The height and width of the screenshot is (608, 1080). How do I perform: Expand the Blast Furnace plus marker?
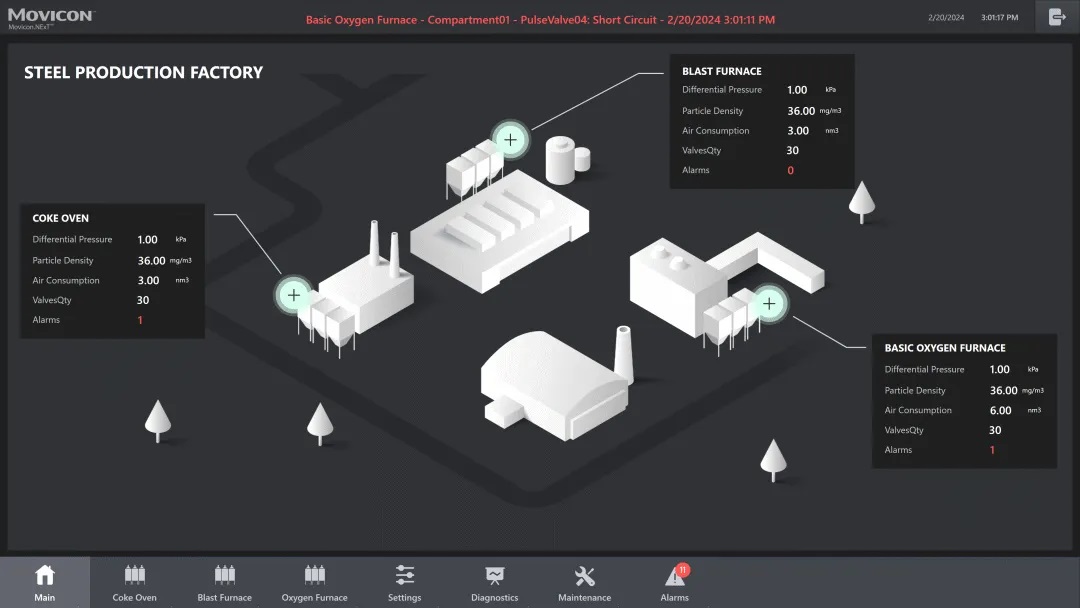(x=511, y=140)
